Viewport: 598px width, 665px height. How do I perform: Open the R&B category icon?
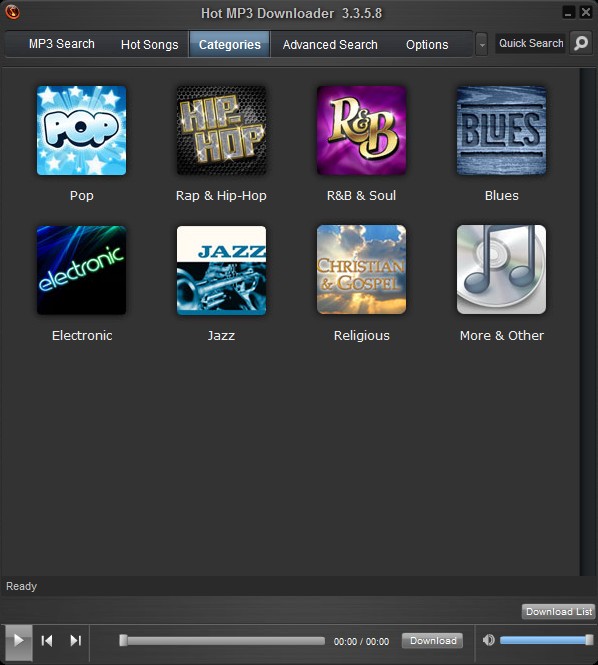pos(361,131)
